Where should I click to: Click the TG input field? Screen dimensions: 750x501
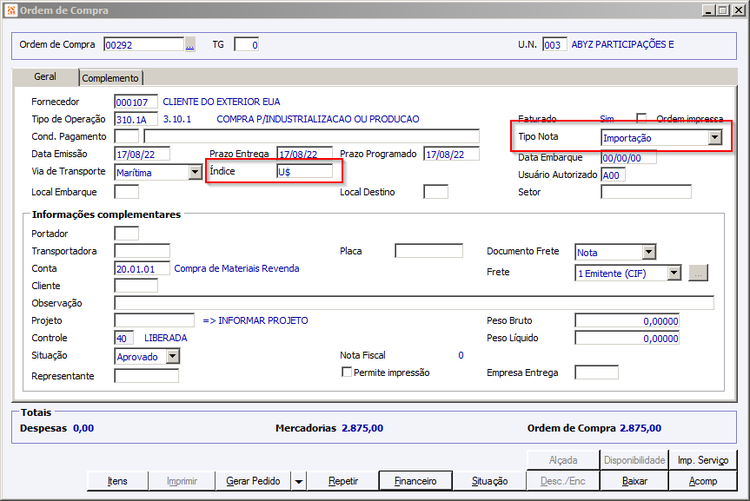point(246,45)
